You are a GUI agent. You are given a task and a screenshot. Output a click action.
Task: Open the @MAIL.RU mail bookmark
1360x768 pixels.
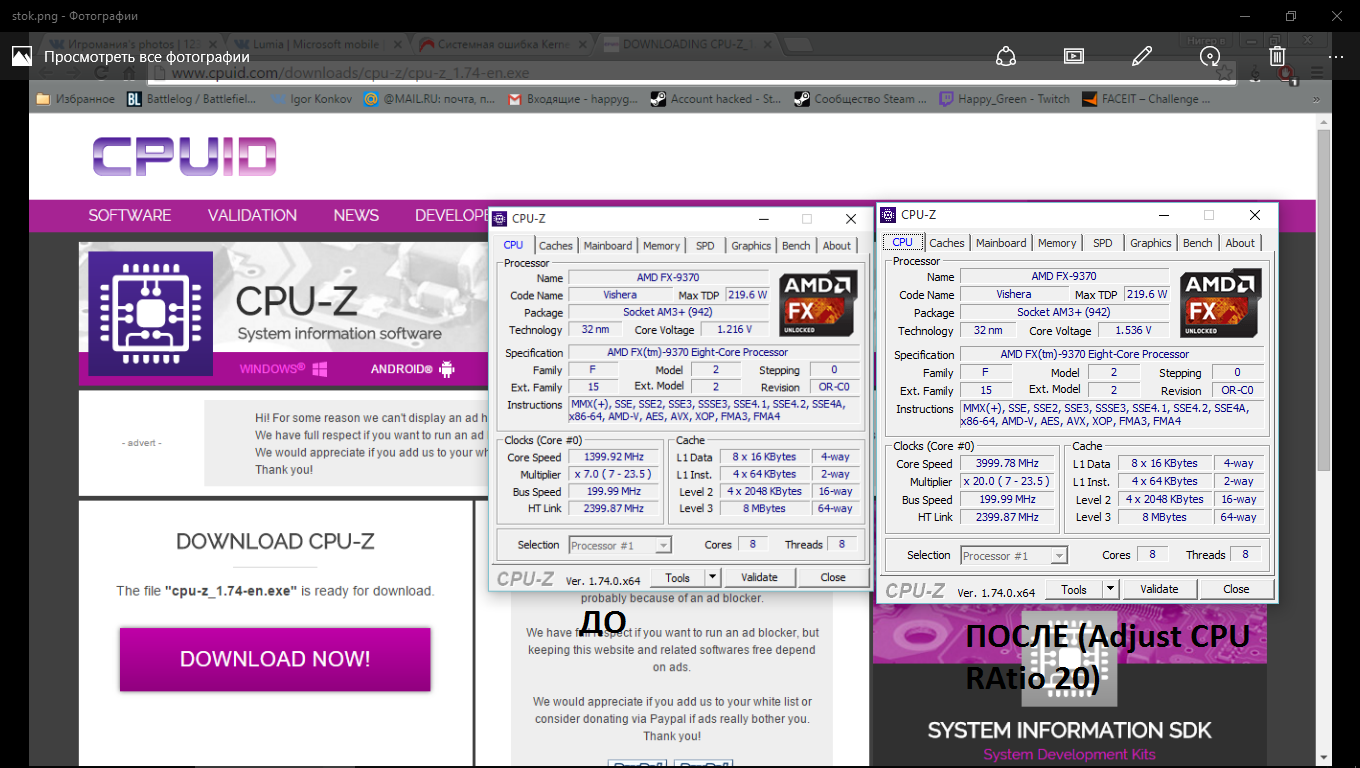coord(430,99)
